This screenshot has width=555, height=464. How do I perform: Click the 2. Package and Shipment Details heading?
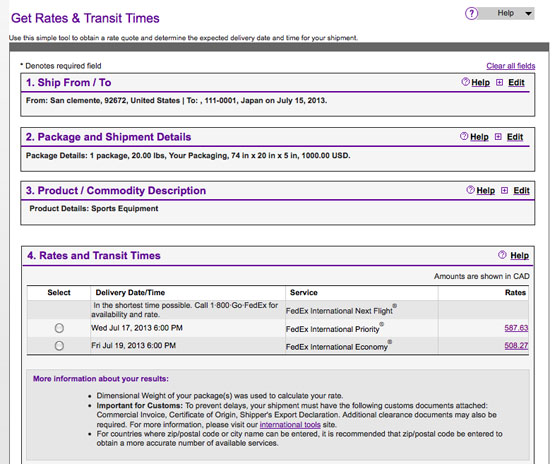[108, 137]
